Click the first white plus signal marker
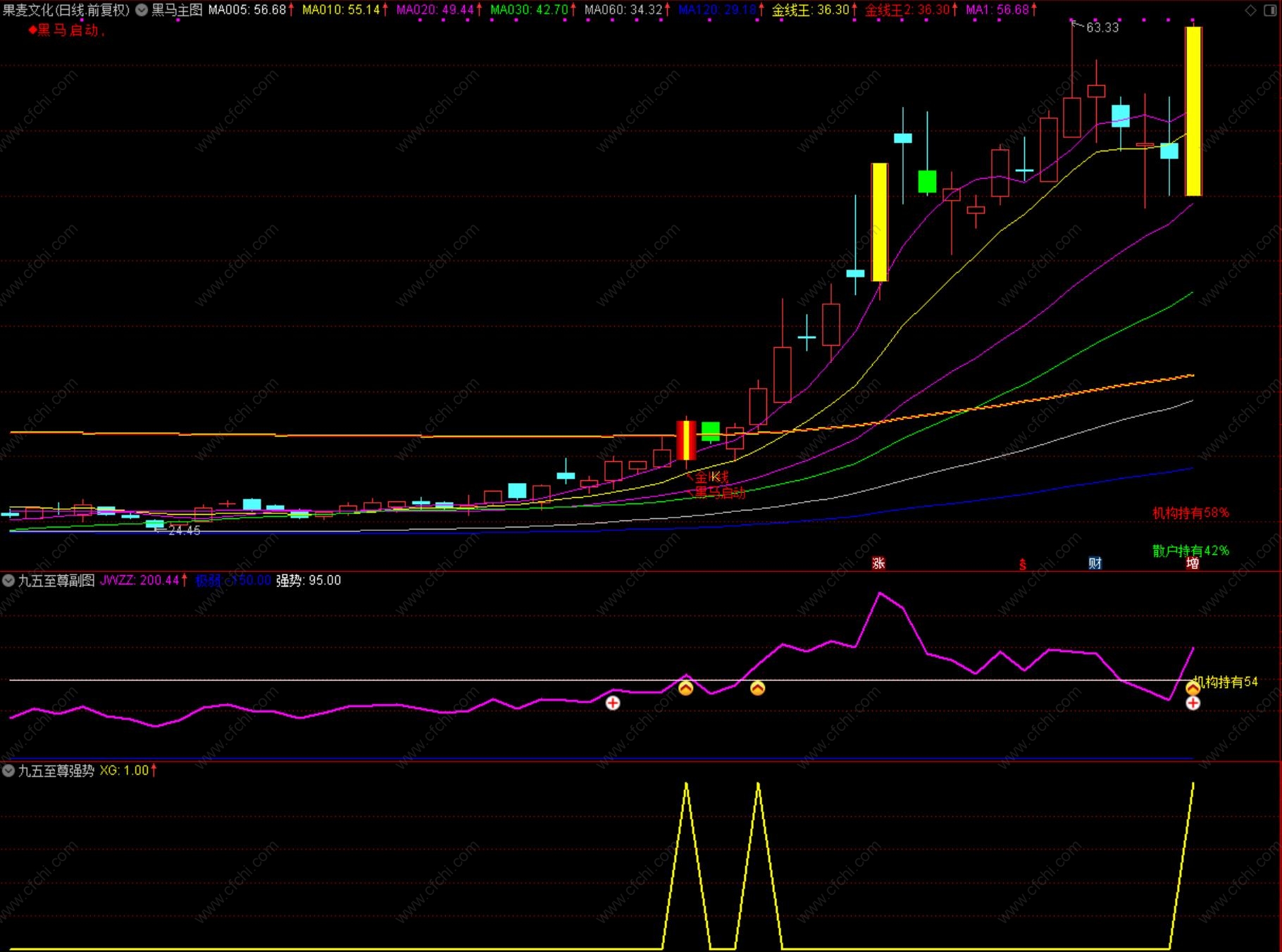The height and width of the screenshot is (952, 1282). (613, 703)
